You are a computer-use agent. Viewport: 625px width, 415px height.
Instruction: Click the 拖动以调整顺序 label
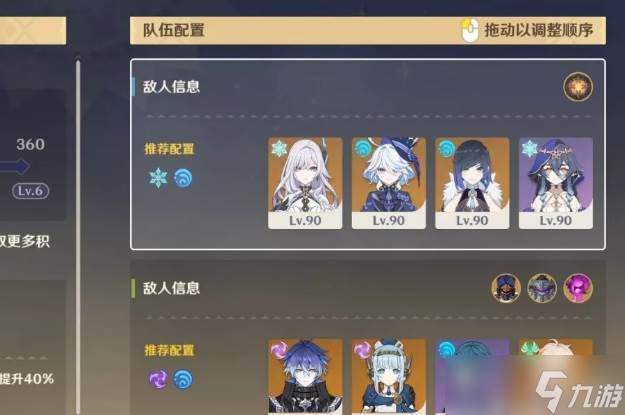pyautogui.click(x=539, y=30)
